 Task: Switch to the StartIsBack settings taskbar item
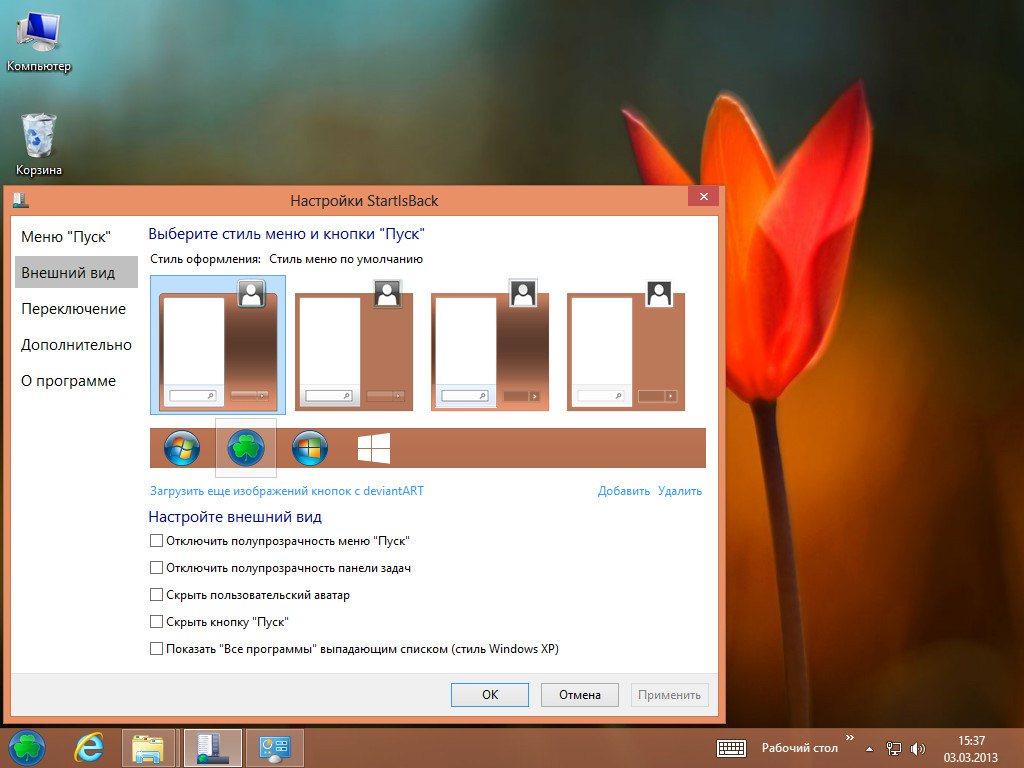(x=213, y=748)
